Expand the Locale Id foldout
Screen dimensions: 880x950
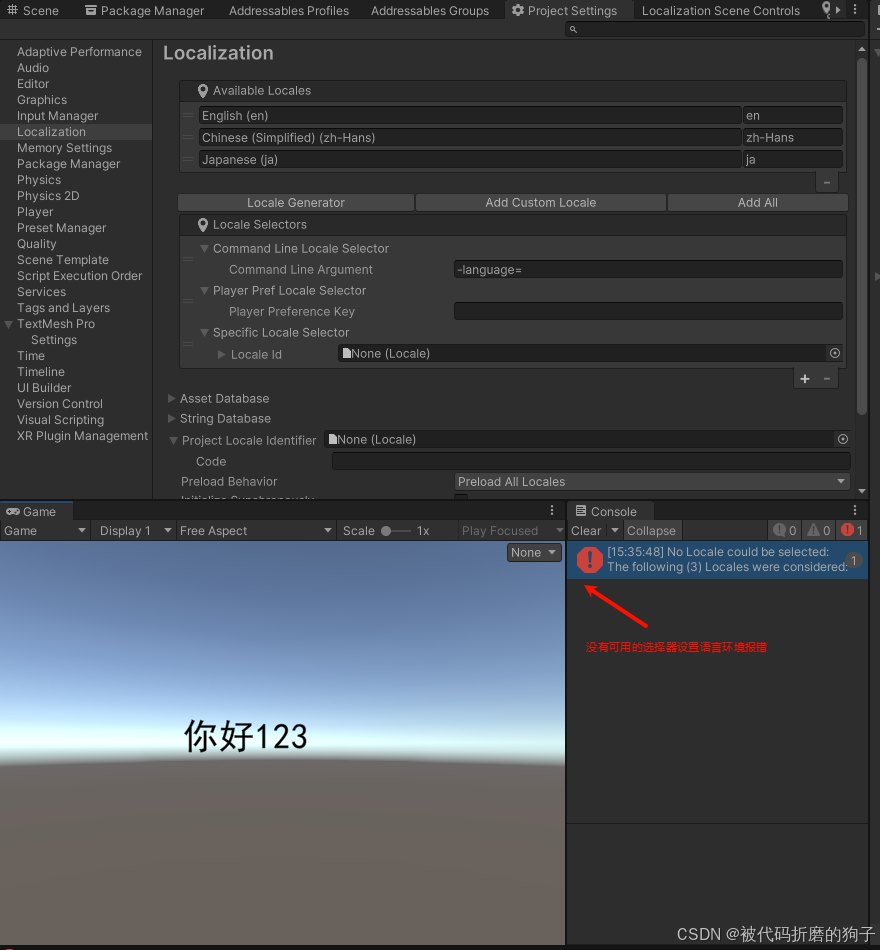click(x=222, y=354)
